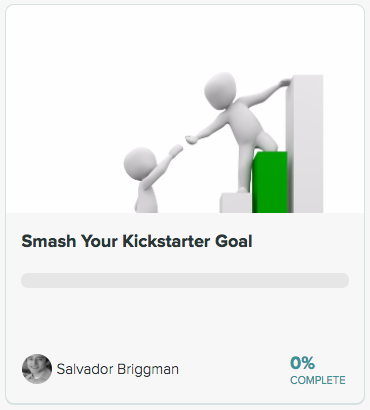Click the word Goal in the title

pos(234,241)
